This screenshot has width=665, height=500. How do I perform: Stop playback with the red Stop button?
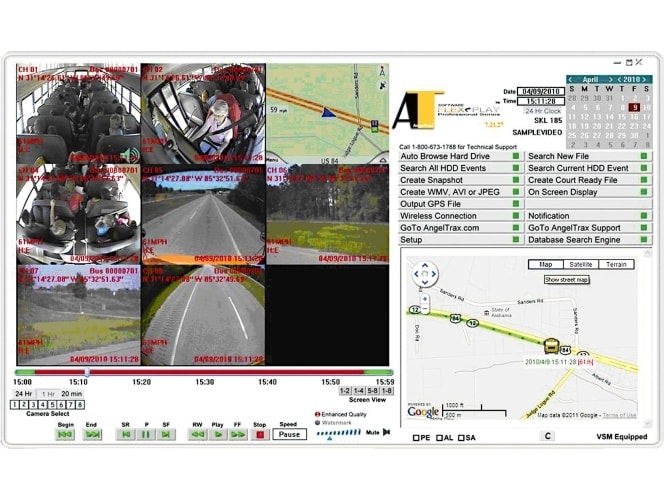coord(260,434)
